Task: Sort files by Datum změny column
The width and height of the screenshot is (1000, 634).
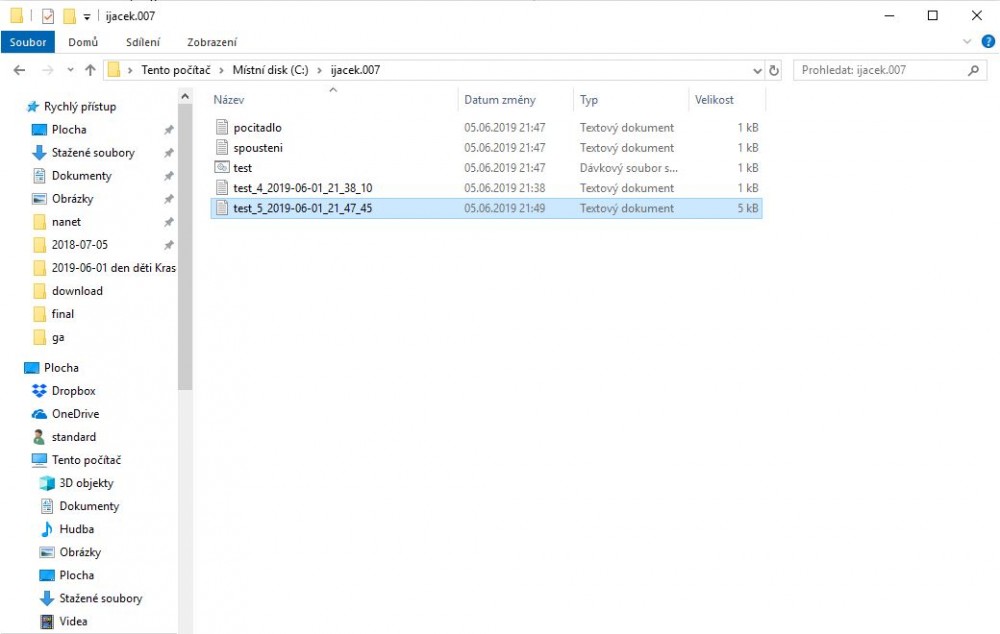Action: point(500,100)
